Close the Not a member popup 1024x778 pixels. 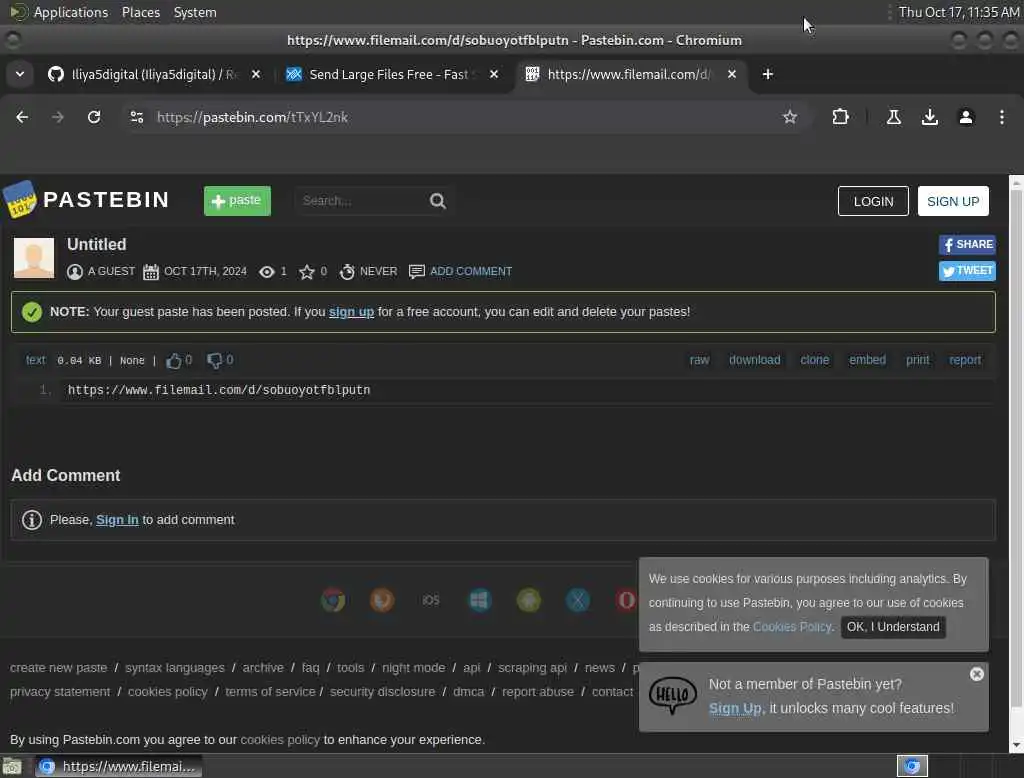[976, 674]
